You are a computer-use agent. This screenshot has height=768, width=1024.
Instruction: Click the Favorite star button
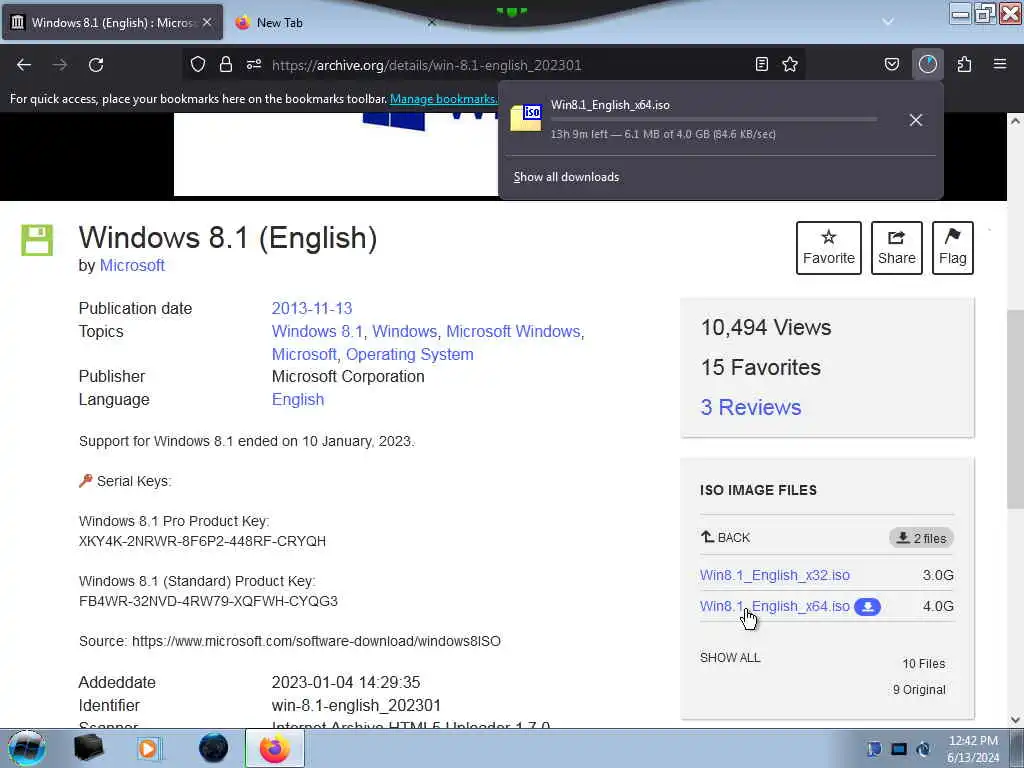[829, 248]
